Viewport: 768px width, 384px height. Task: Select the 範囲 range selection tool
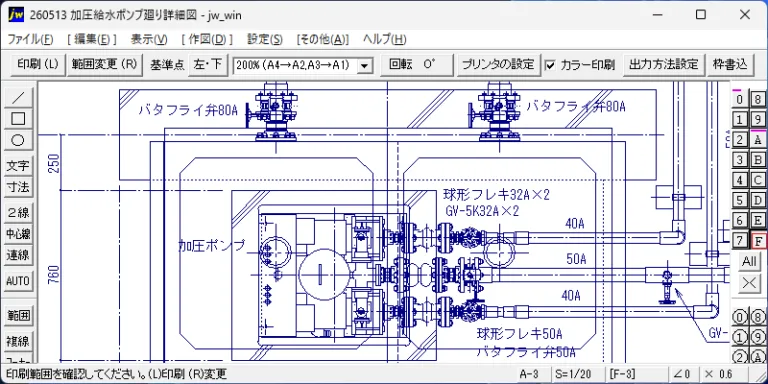pos(18,315)
